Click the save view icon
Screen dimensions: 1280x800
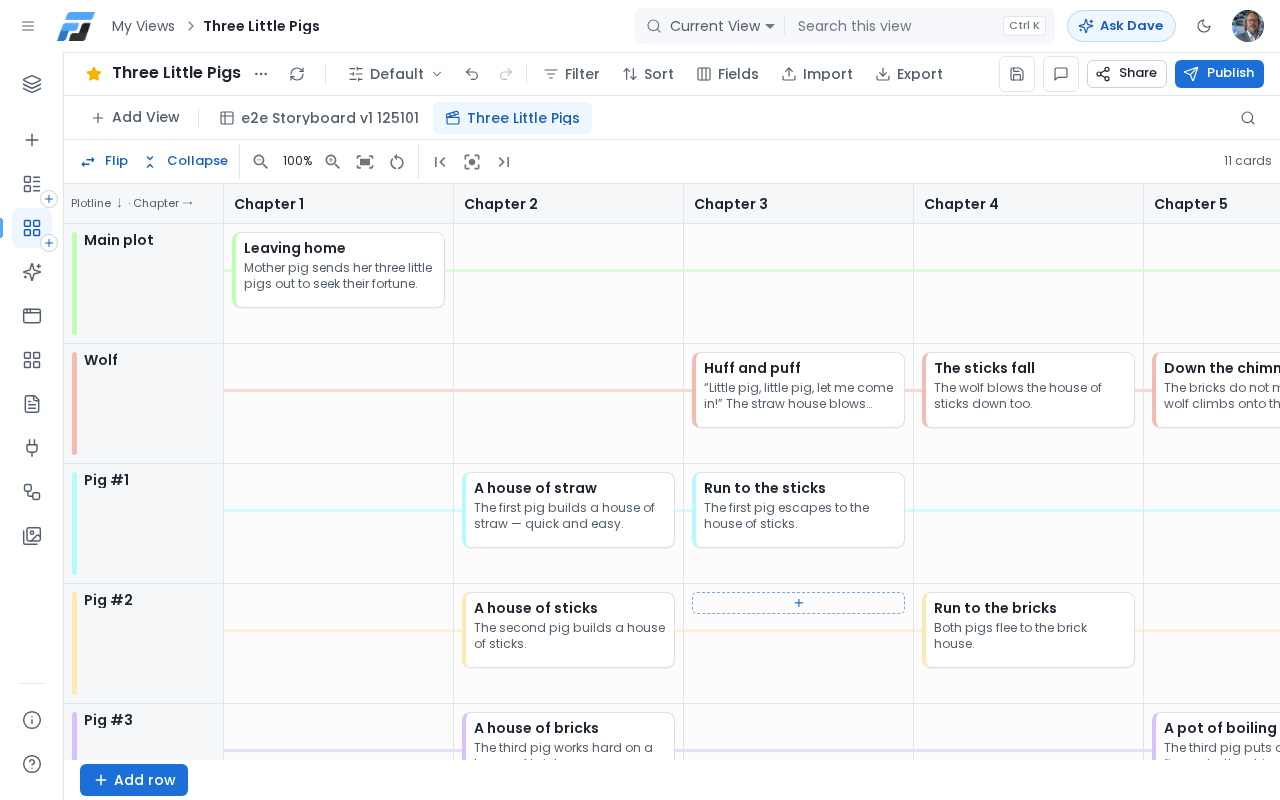(x=1017, y=74)
